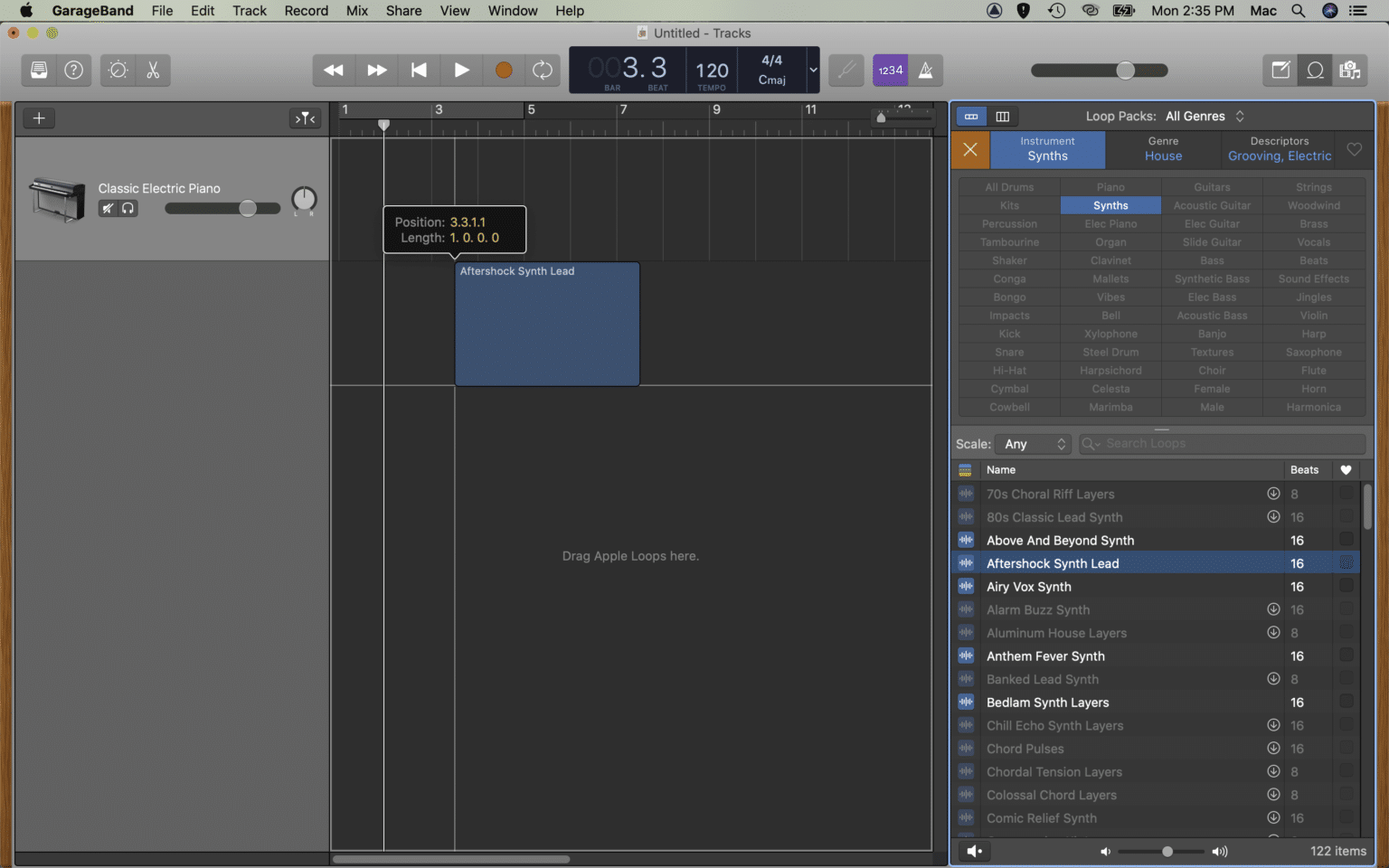Open the Scale selection dropdown
1389x868 pixels.
1033,444
